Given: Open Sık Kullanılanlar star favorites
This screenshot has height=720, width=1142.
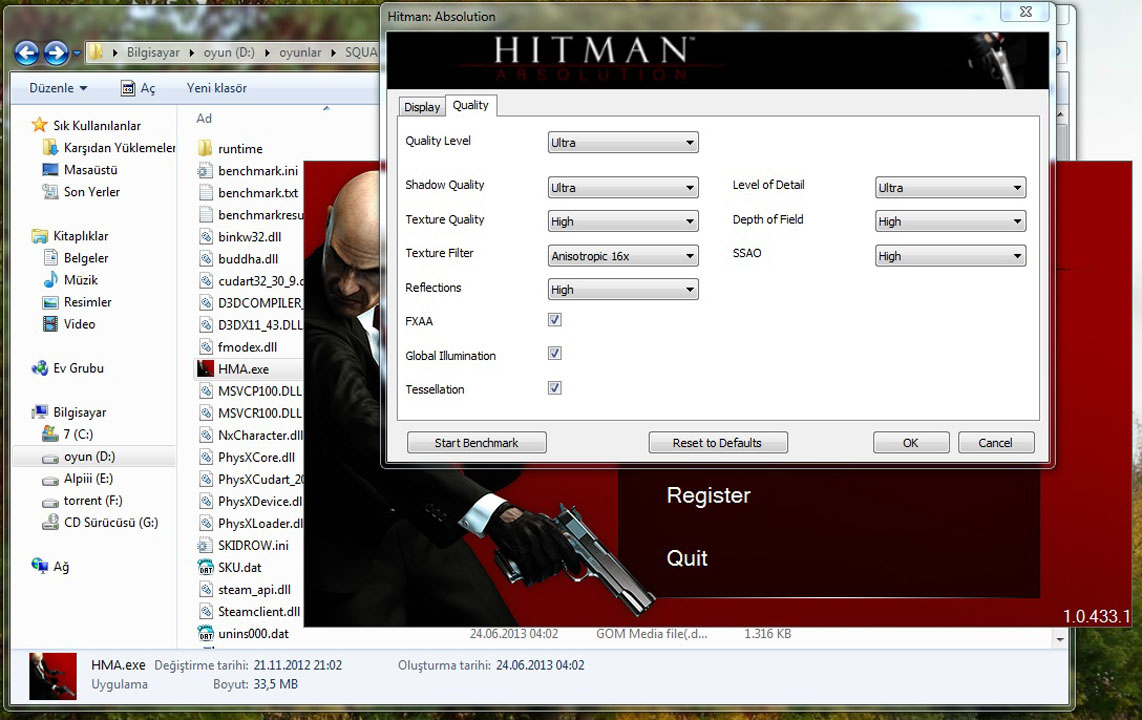Looking at the screenshot, I should point(39,125).
